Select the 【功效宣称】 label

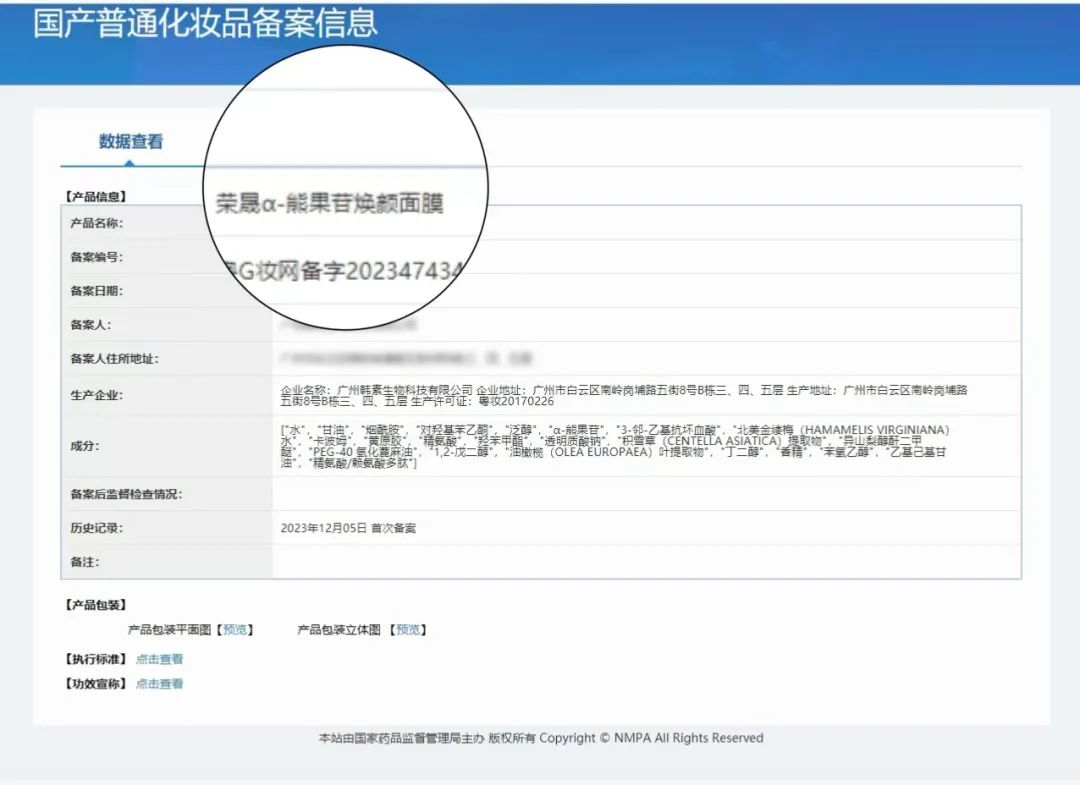point(96,684)
